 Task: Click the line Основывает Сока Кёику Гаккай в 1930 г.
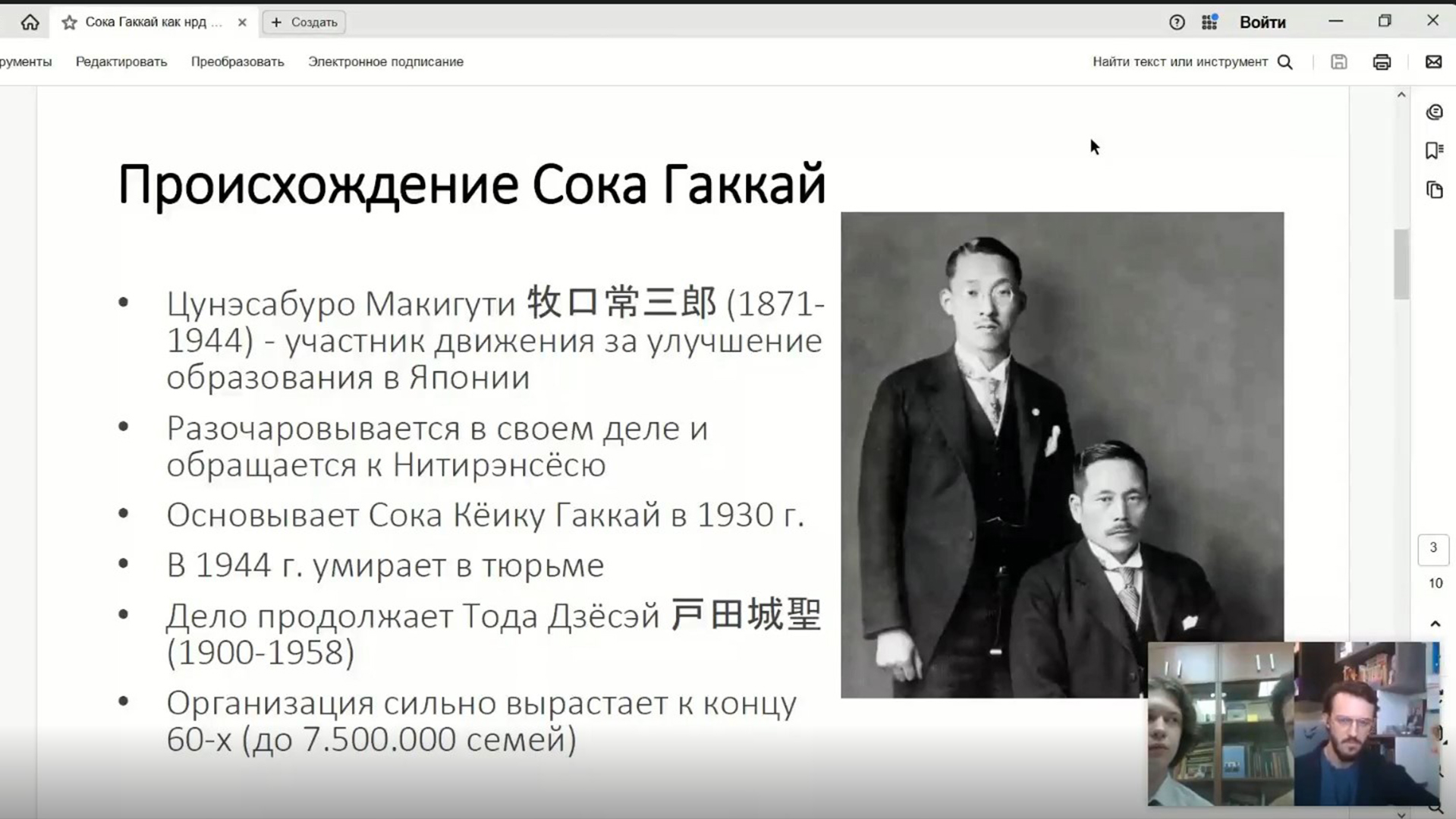coord(485,515)
